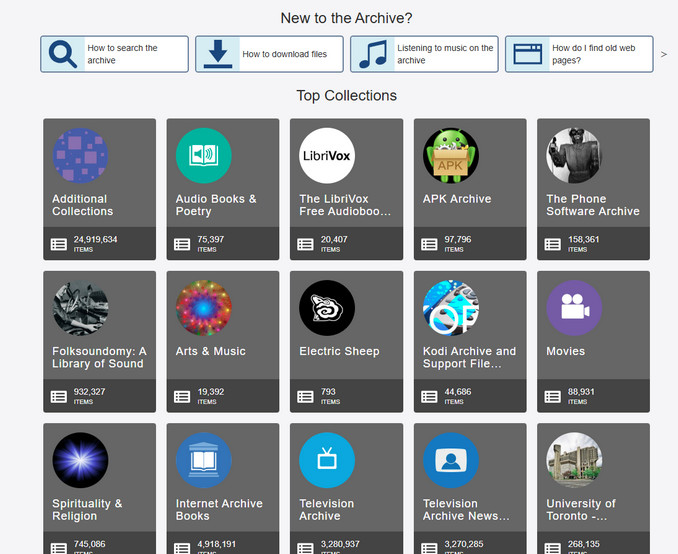This screenshot has height=554, width=678.
Task: Click the 3,280,937 items count
Action: click(x=340, y=544)
